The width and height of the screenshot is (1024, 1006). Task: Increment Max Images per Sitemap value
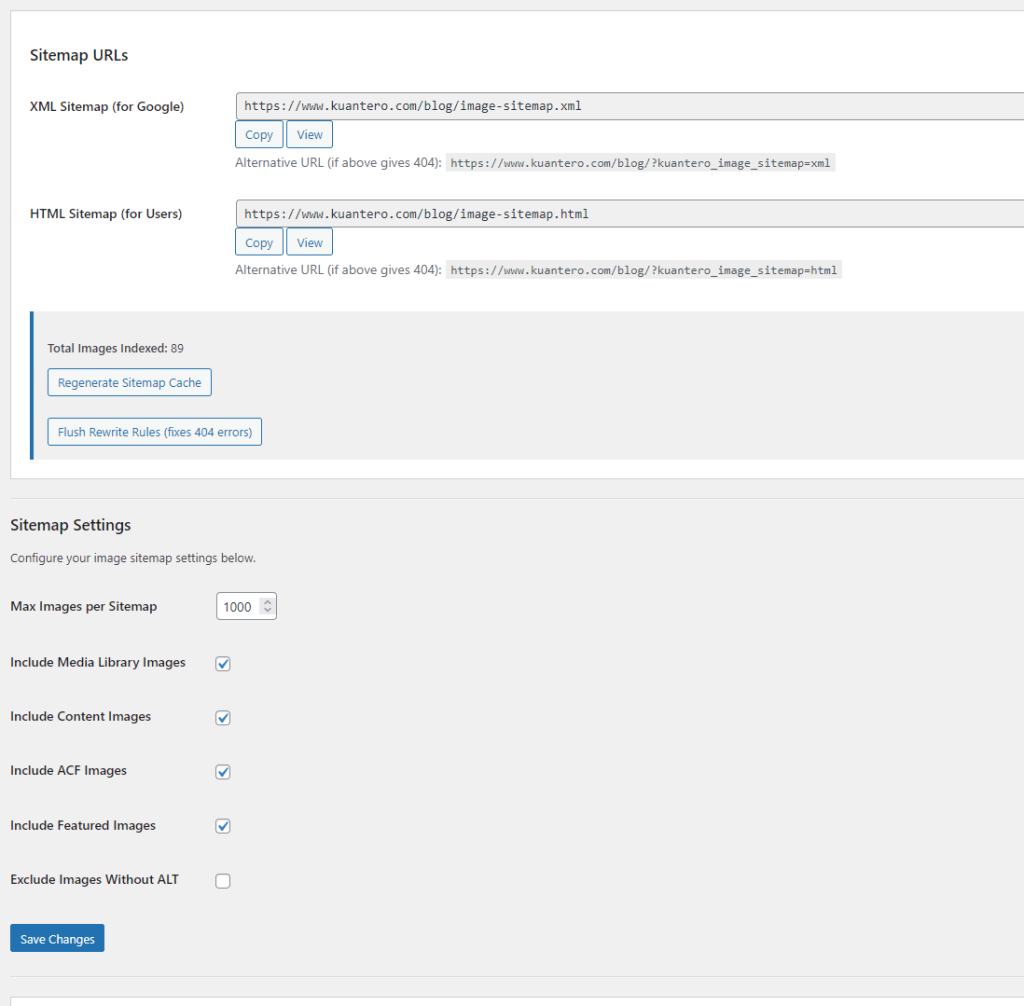[268, 601]
